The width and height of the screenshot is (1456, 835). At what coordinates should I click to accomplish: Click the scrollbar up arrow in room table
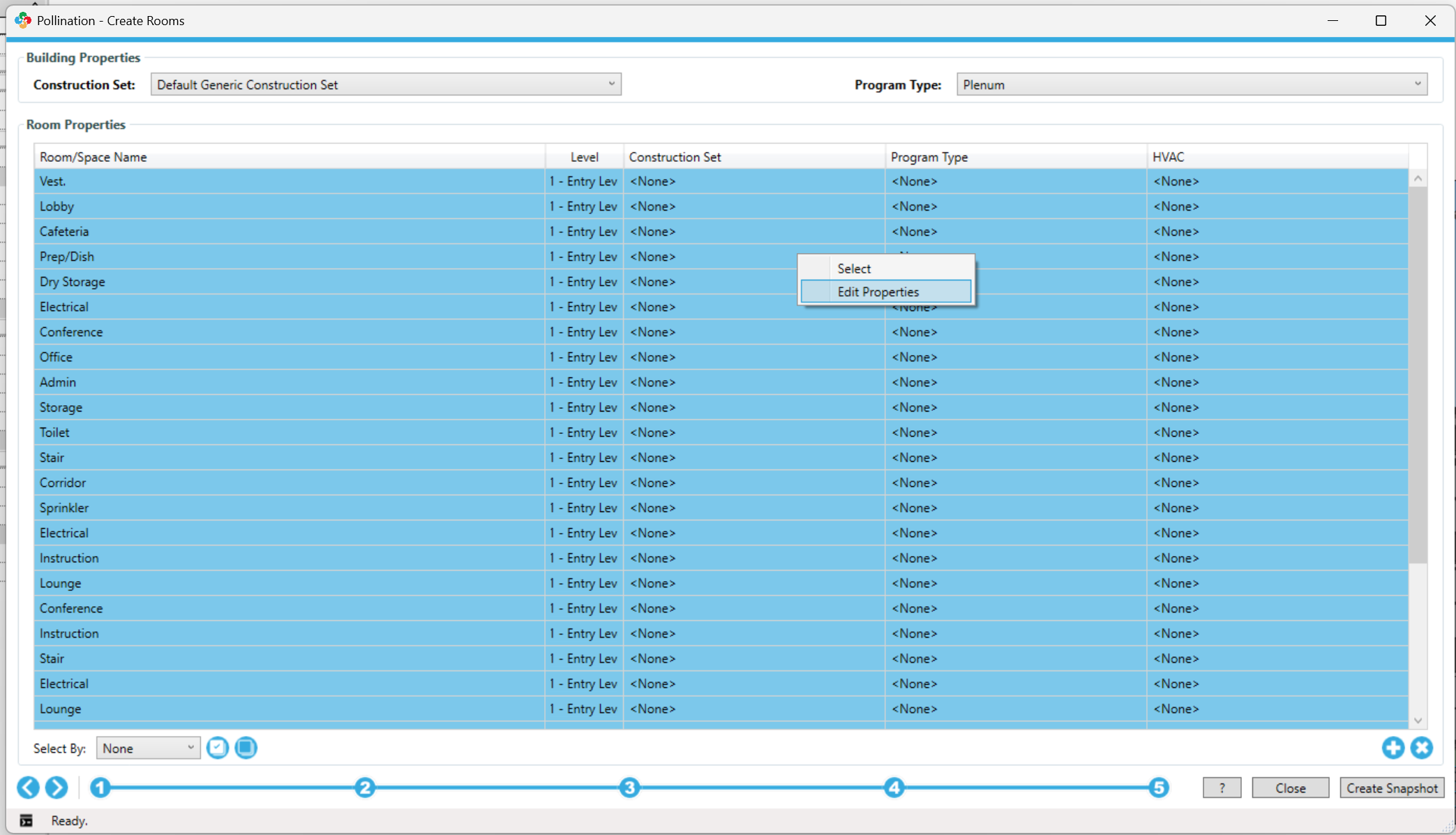tap(1418, 179)
